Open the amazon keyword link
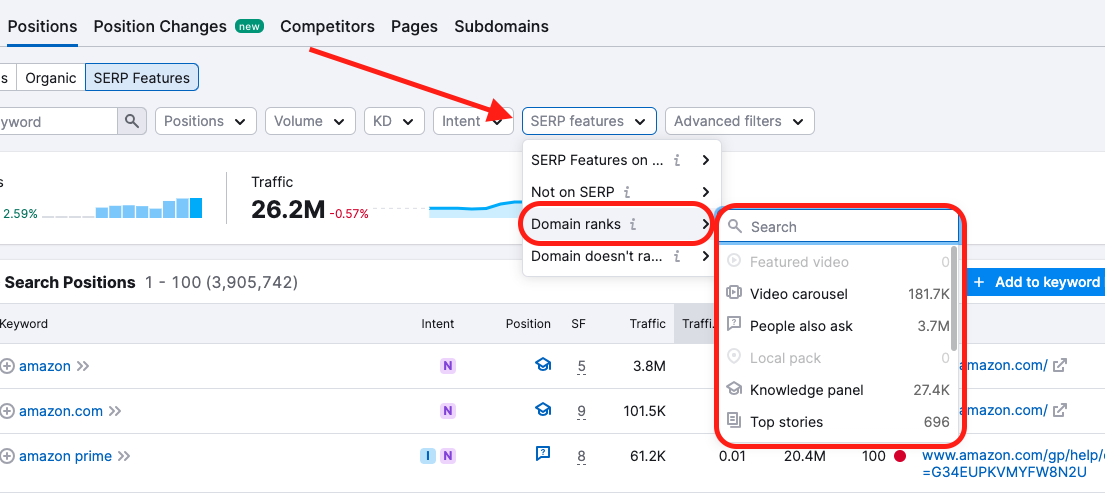Image resolution: width=1105 pixels, height=503 pixels. pyautogui.click(x=45, y=366)
